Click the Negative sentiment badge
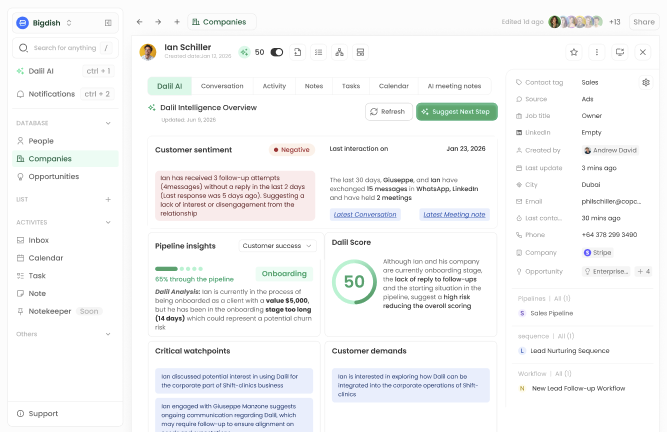This screenshot has width=667, height=432. 292,150
